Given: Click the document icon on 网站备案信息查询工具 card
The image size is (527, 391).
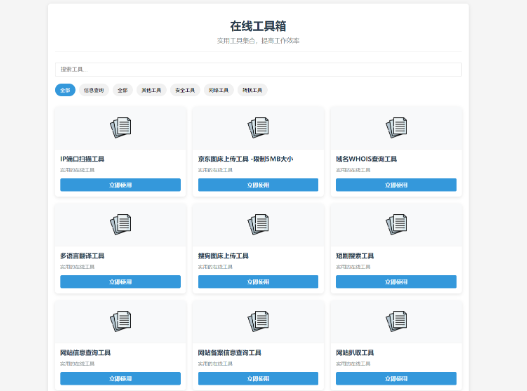Looking at the screenshot, I should click(x=258, y=321).
